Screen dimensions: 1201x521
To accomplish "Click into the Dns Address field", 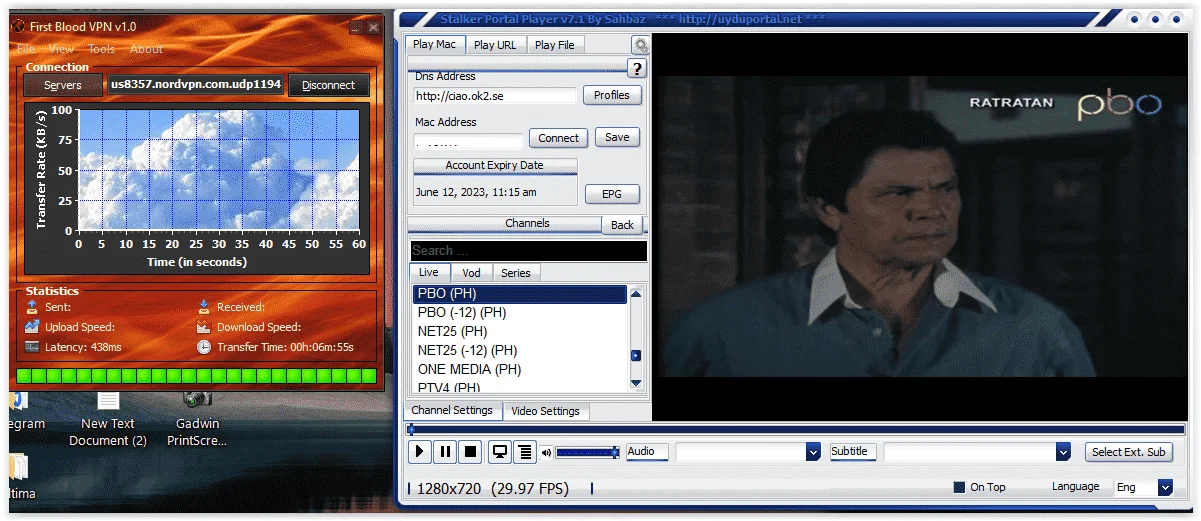I will (496, 96).
